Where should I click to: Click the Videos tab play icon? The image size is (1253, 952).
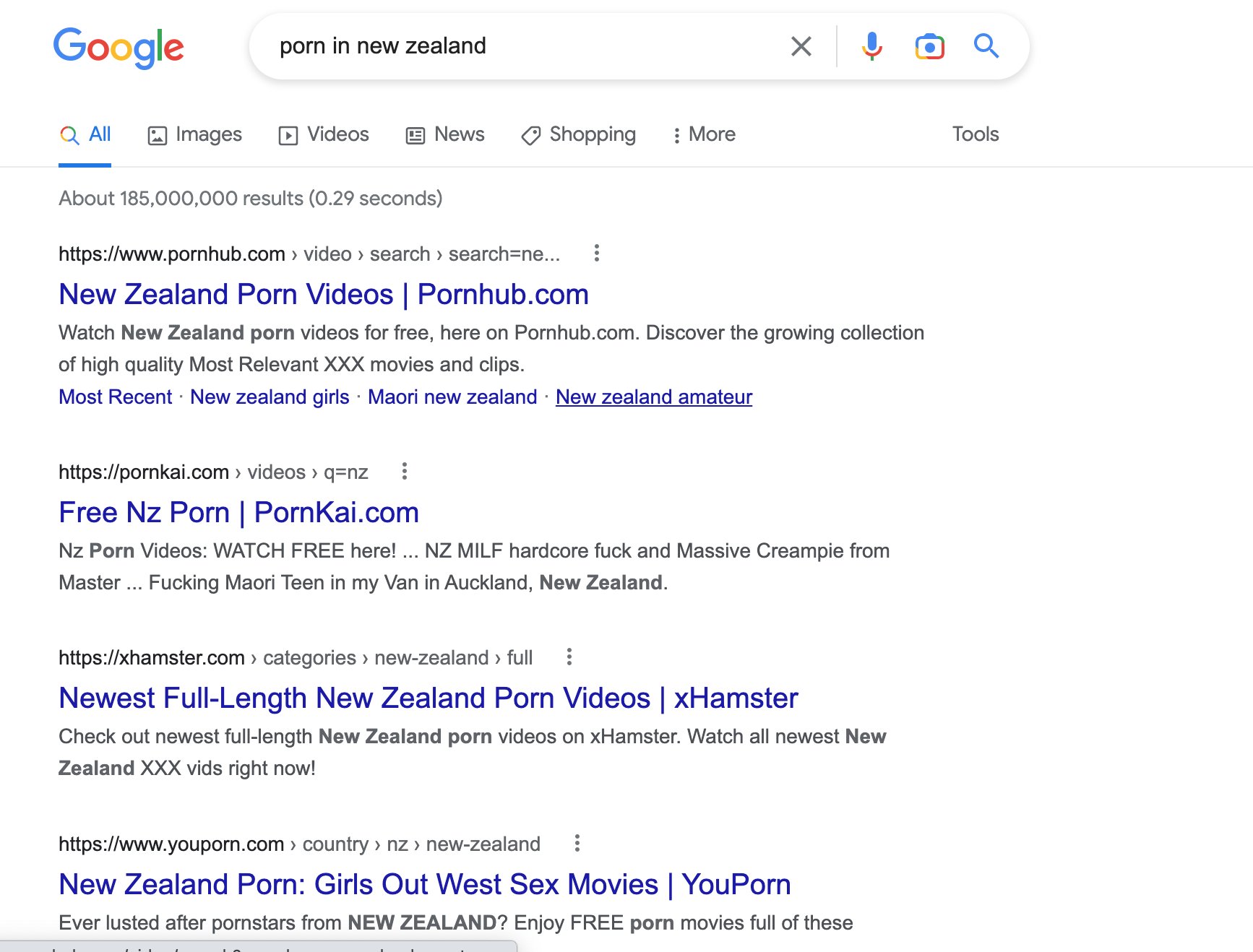click(288, 135)
